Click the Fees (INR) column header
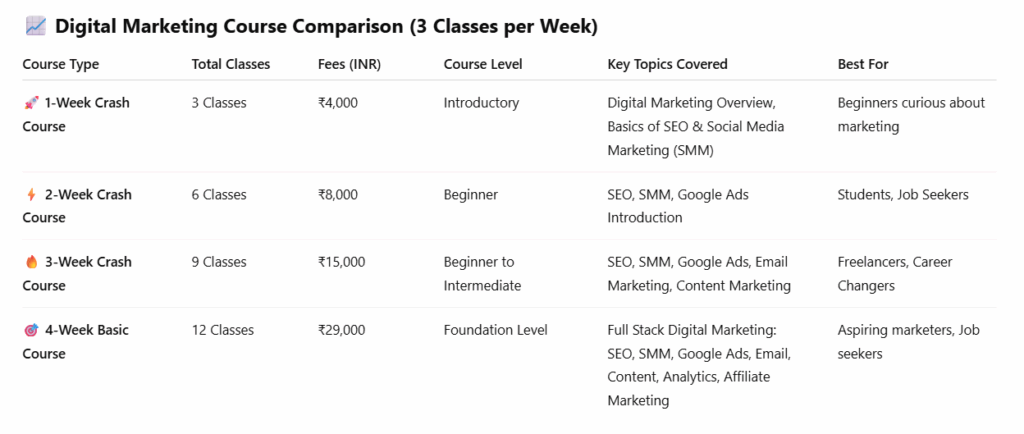 click(349, 65)
